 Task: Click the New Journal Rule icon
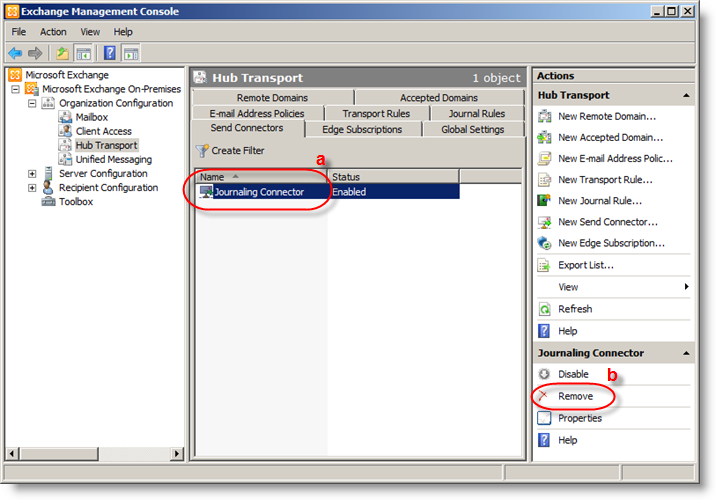(544, 201)
